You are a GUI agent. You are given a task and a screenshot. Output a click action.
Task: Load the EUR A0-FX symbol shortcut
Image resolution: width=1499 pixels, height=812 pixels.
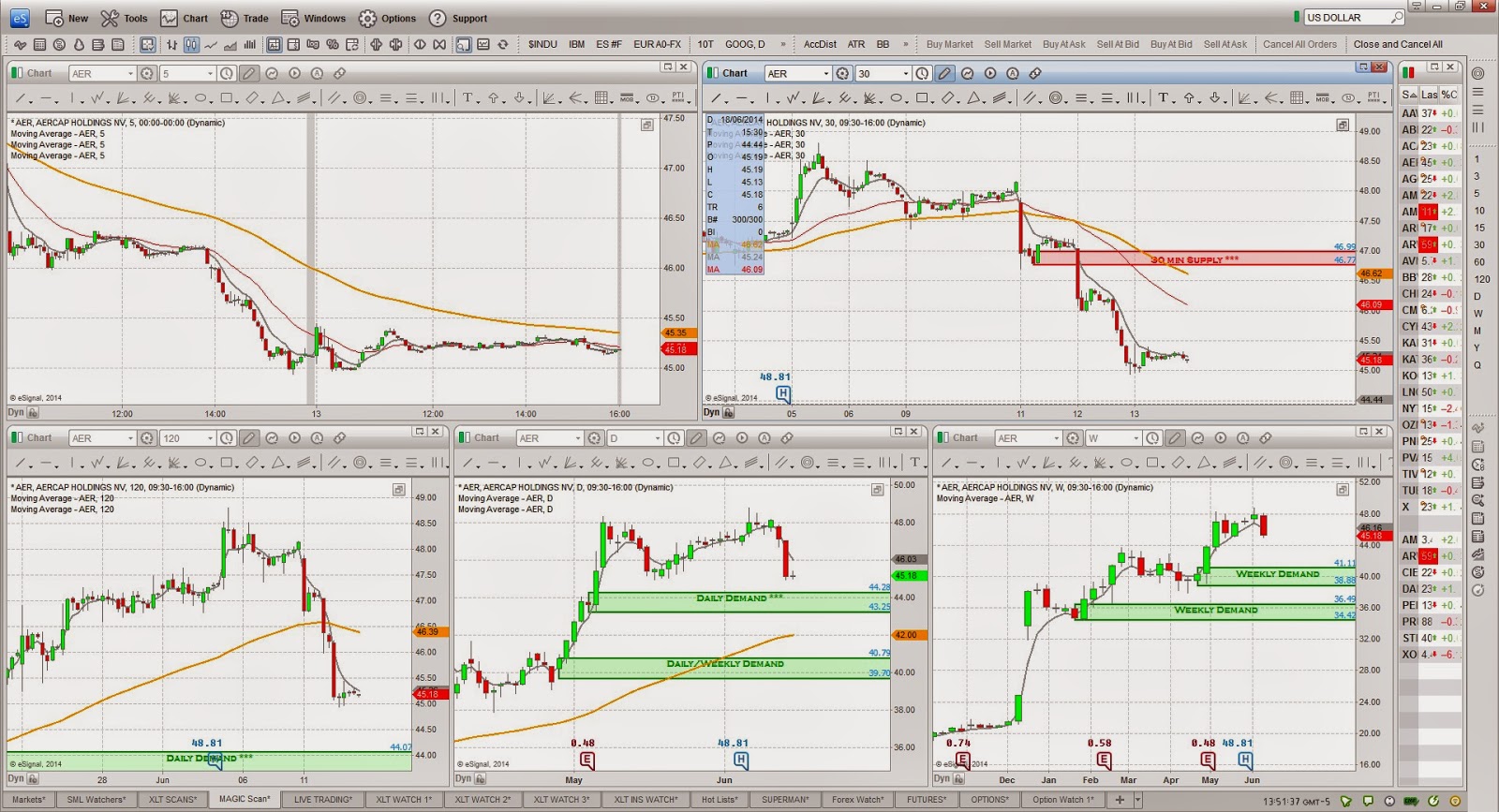pos(658,44)
